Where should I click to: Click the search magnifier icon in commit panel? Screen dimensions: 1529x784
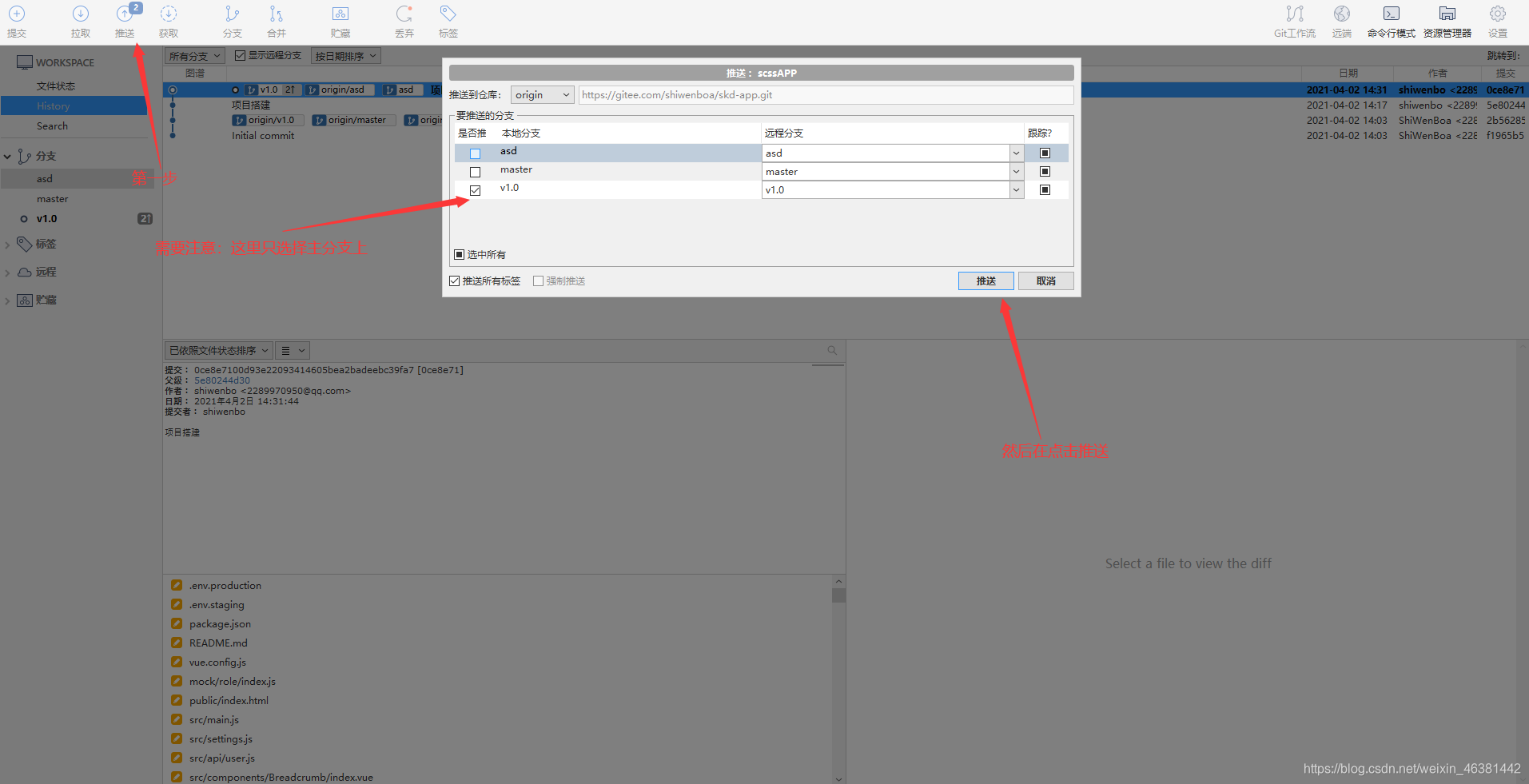832,350
